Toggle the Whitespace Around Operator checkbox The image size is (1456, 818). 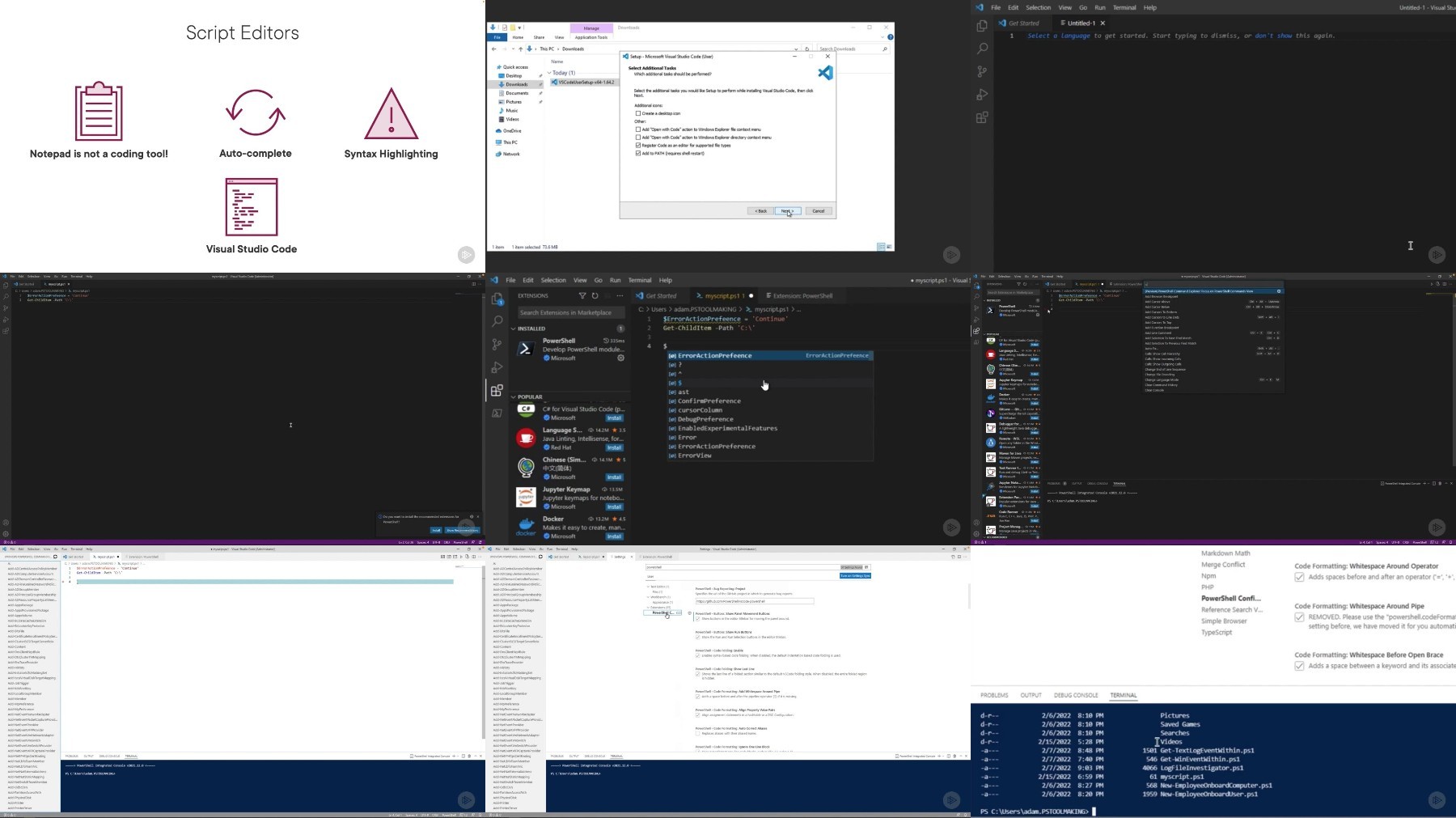click(x=1299, y=577)
